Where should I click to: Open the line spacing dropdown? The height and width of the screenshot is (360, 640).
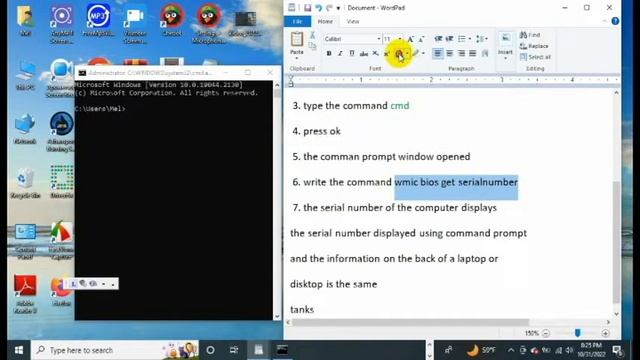point(482,39)
